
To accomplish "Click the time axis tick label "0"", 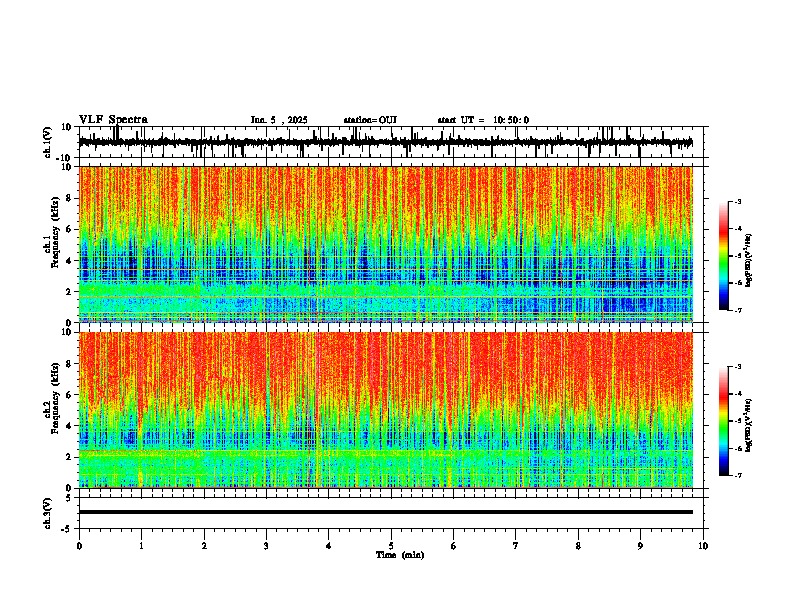I will (x=79, y=546).
